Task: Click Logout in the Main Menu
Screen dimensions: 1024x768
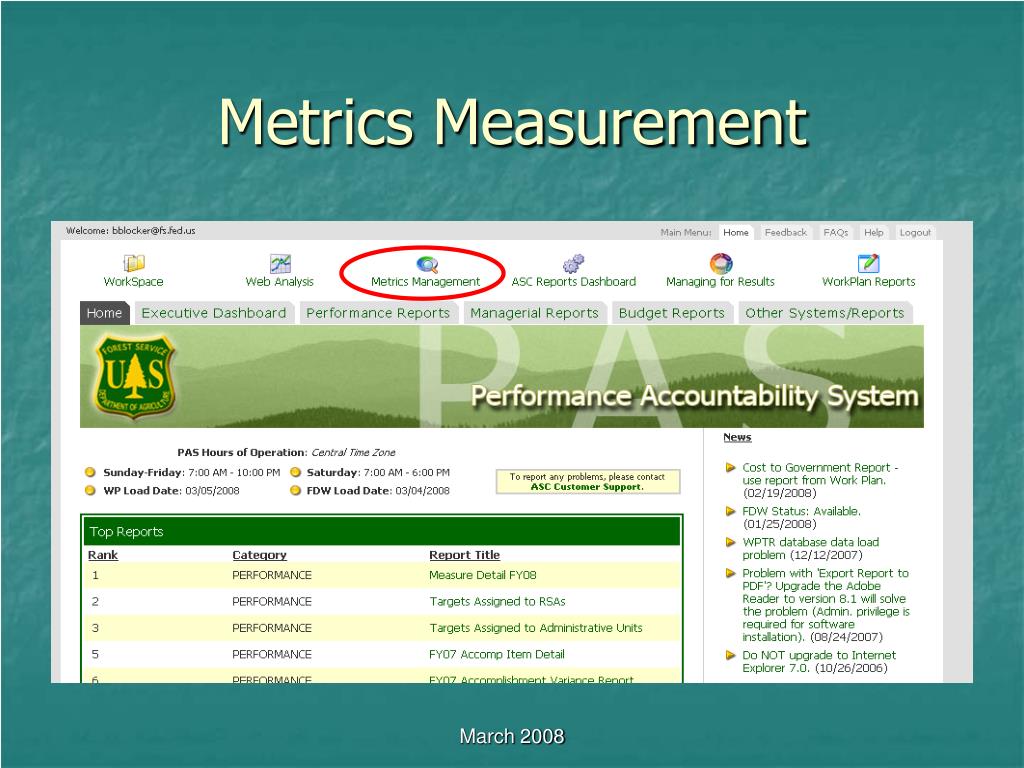Action: pos(915,232)
